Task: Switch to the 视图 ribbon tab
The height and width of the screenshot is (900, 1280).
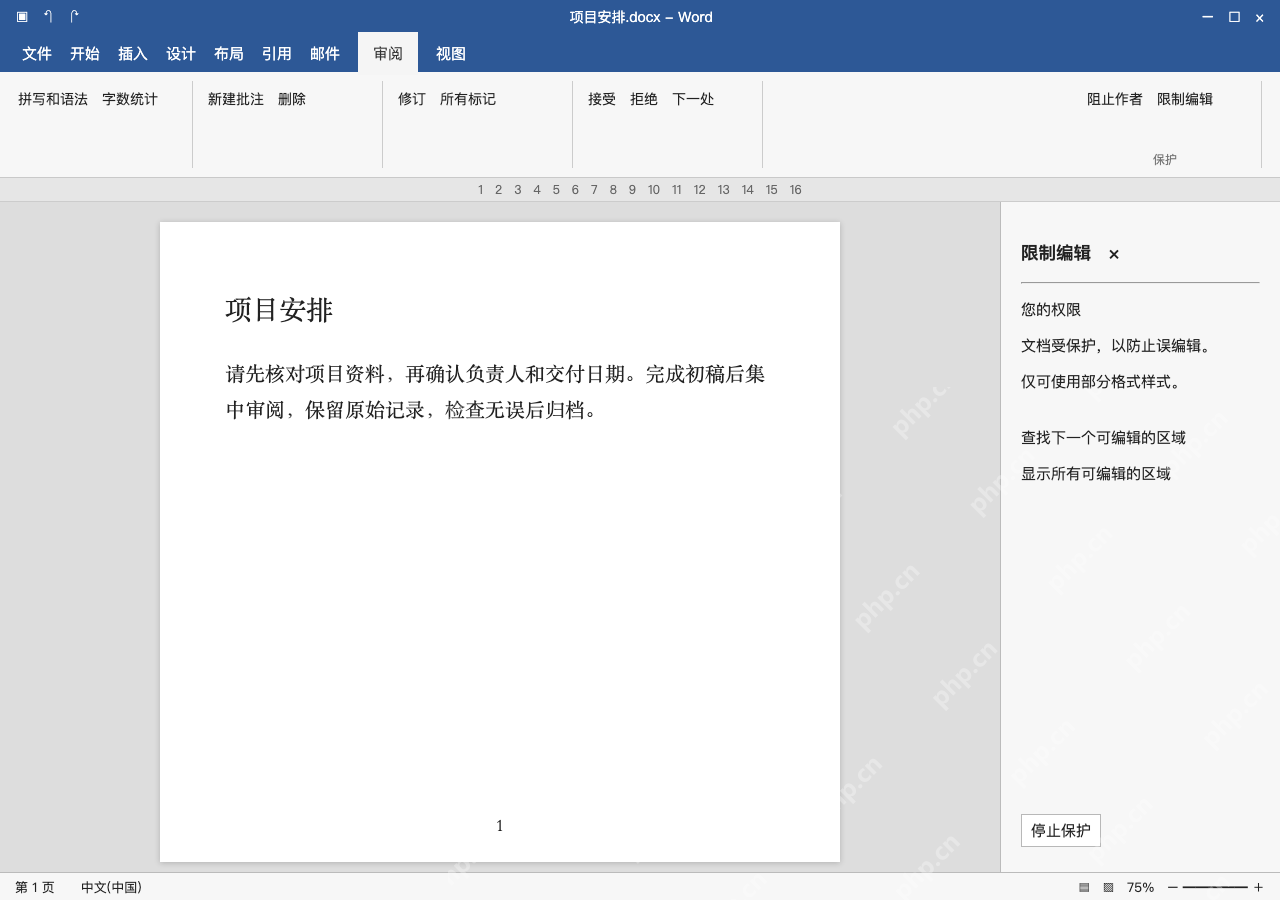Action: coord(451,54)
